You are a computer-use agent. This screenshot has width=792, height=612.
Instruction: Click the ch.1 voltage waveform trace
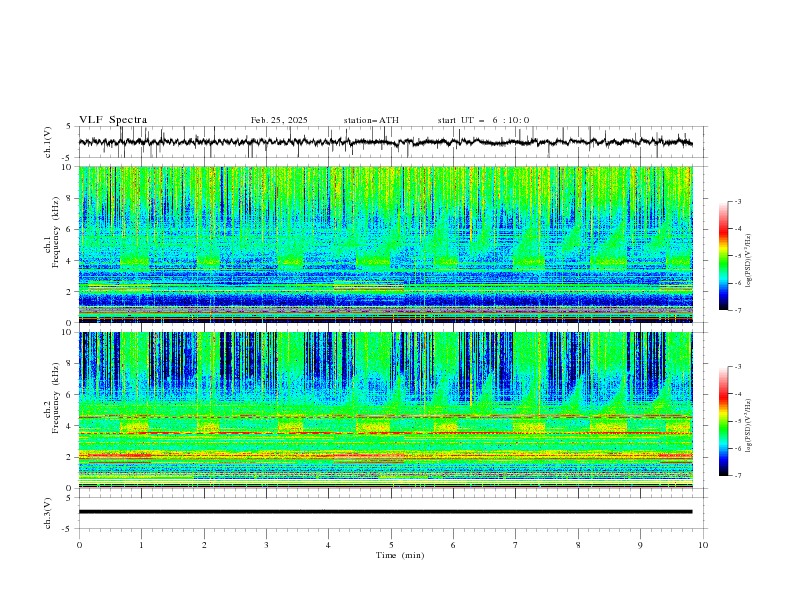(385, 142)
